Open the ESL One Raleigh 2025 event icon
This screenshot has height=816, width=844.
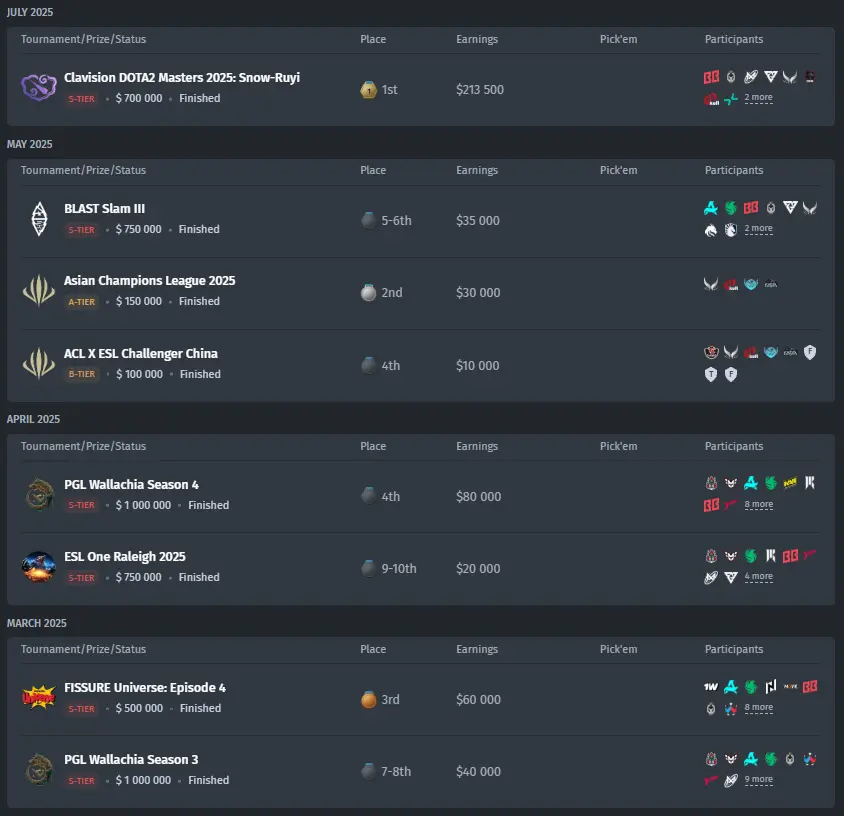[x=39, y=567]
